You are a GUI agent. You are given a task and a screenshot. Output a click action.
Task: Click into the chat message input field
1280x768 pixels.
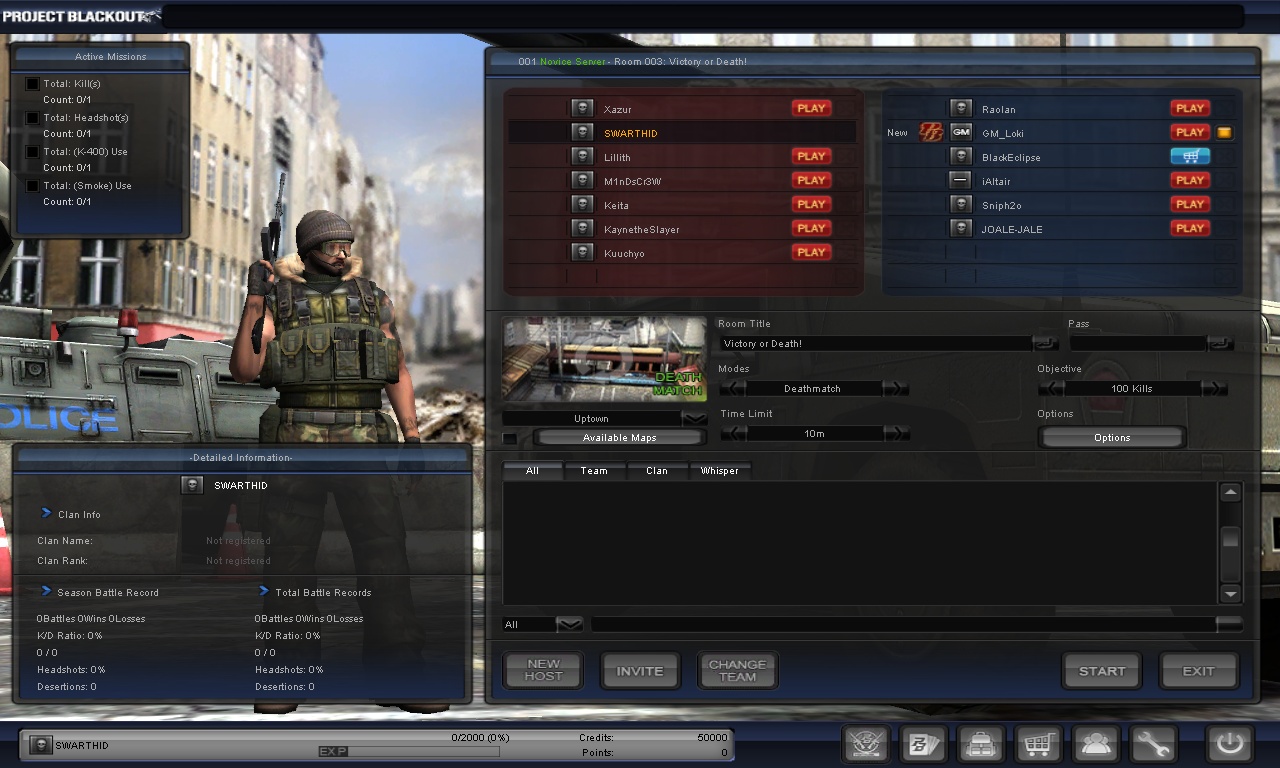(903, 624)
